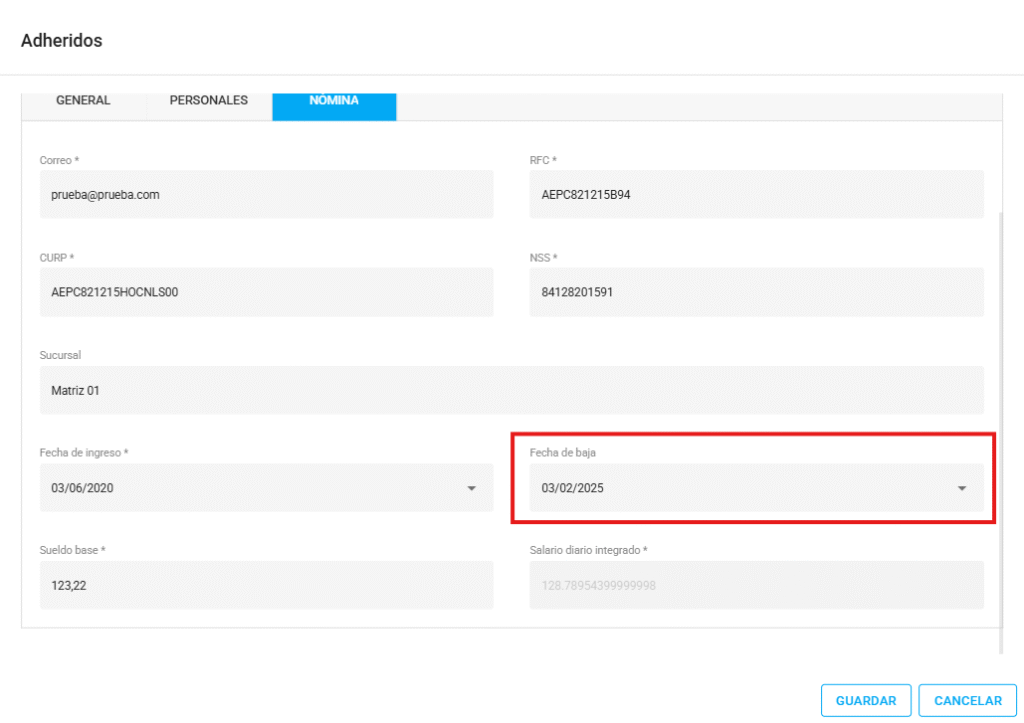This screenshot has width=1024, height=723.
Task: Click the 'Fecha de baja' label
Action: coord(561,453)
